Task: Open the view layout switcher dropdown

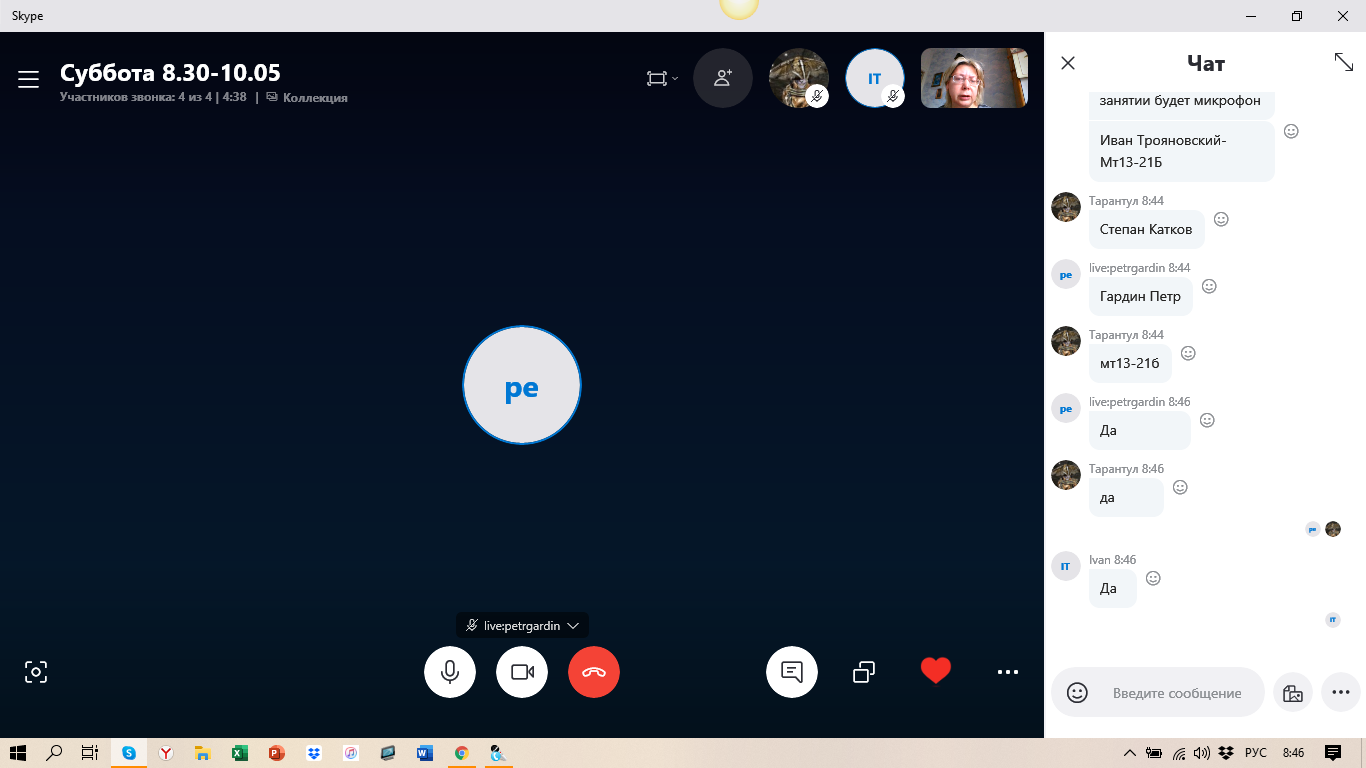Action: click(661, 78)
